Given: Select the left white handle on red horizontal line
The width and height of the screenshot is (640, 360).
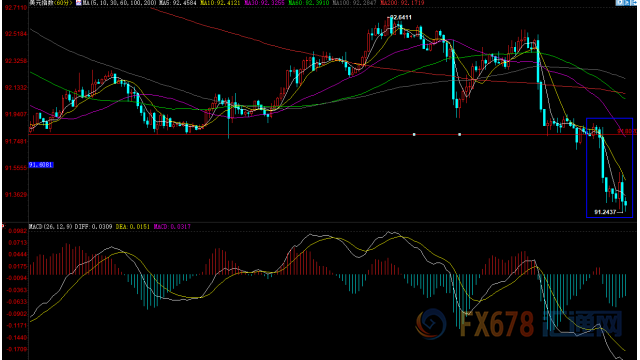Looking at the screenshot, I should pyautogui.click(x=414, y=134).
